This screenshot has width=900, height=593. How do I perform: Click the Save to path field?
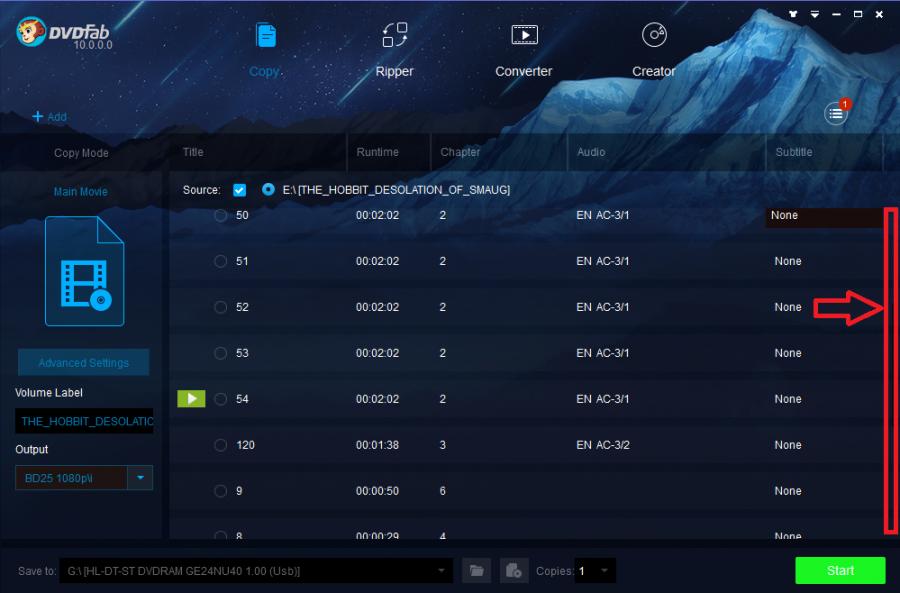coord(256,571)
